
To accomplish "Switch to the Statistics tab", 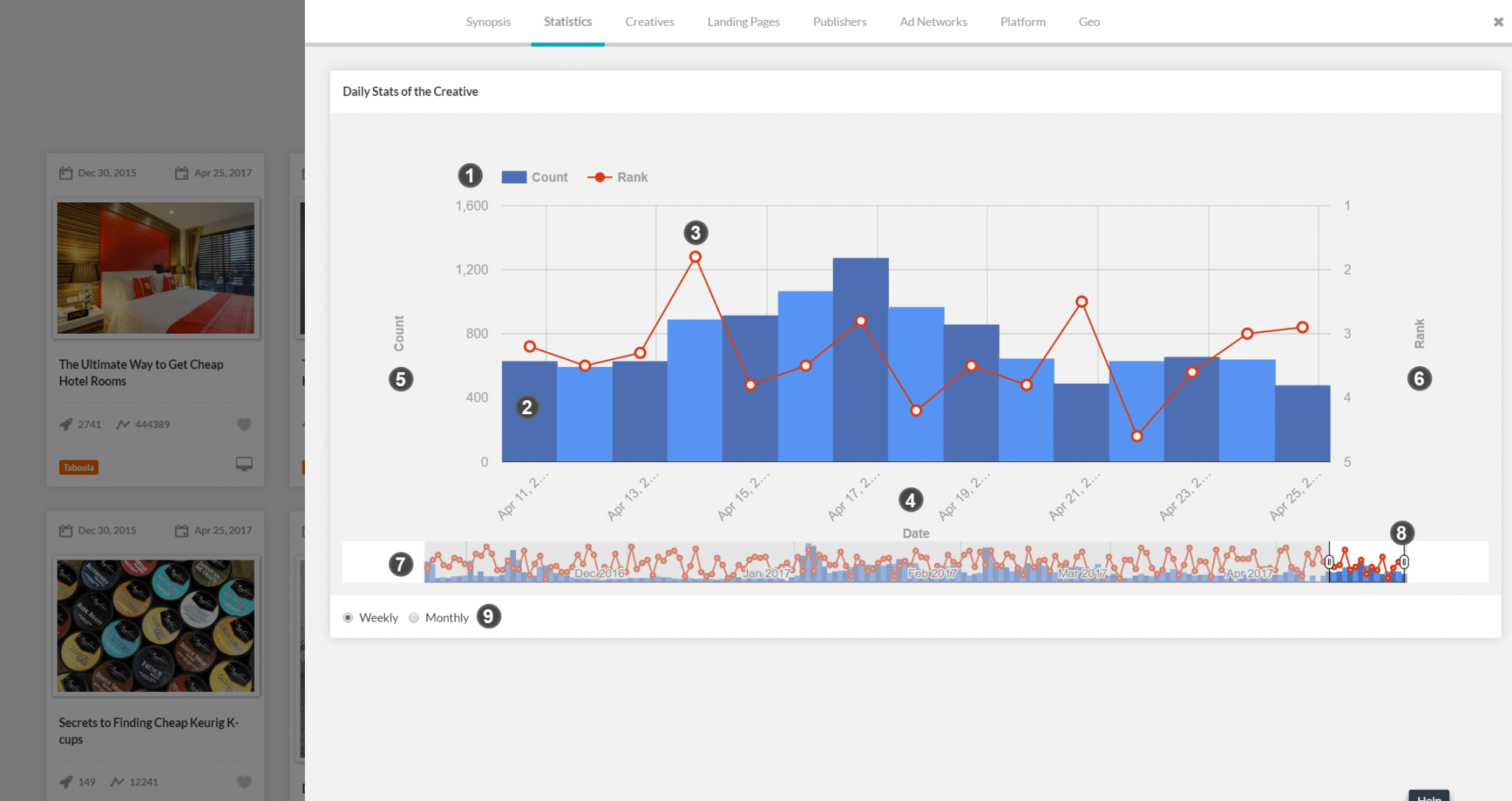I will (x=566, y=21).
